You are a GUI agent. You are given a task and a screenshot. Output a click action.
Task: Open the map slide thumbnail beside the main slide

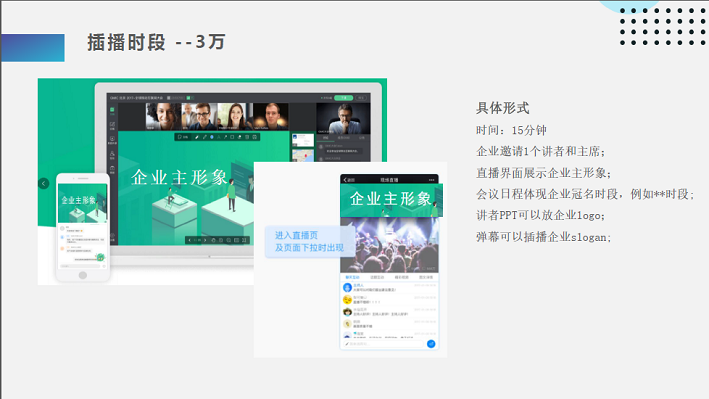click(x=303, y=155)
